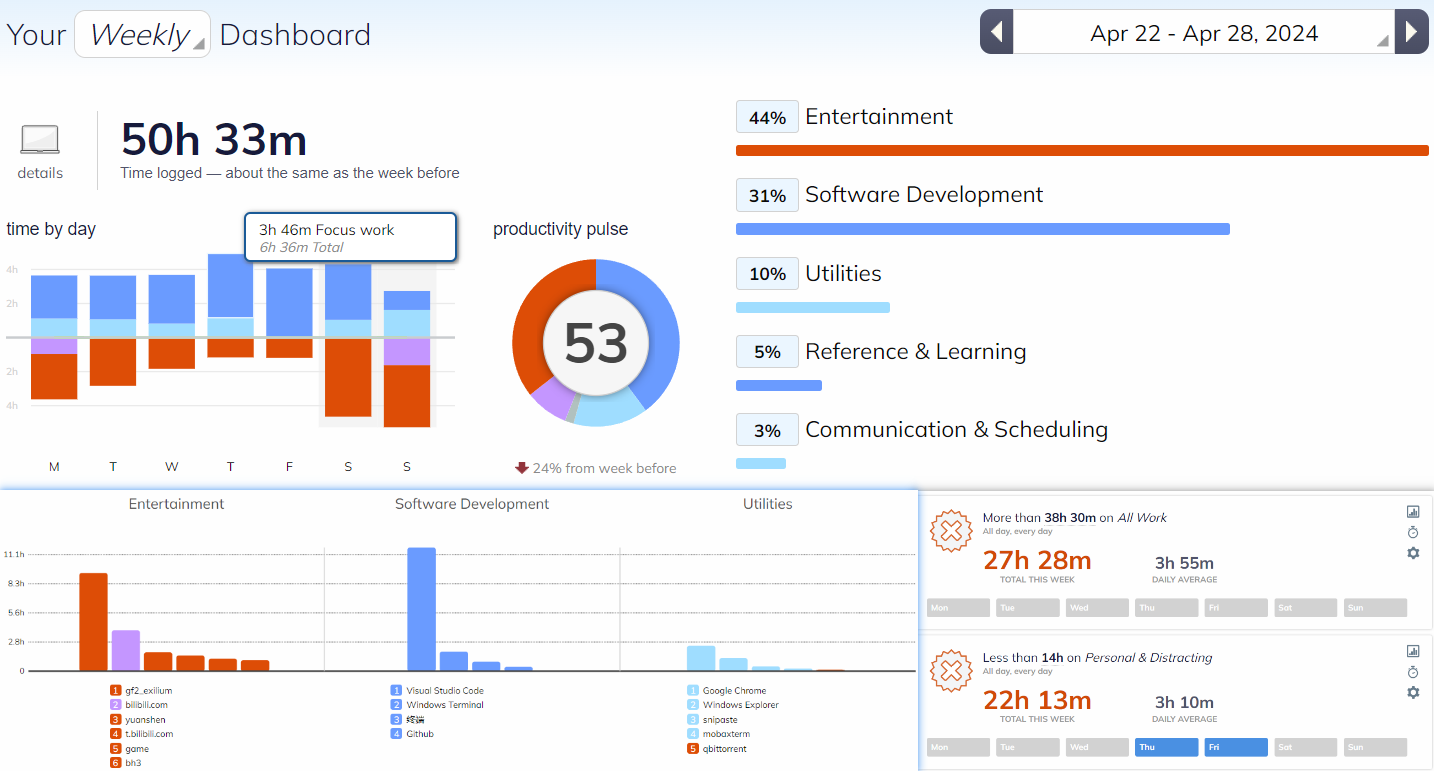The image size is (1434, 771).
Task: Click Visual Studio Code in the chart legend
Action: tap(444, 691)
